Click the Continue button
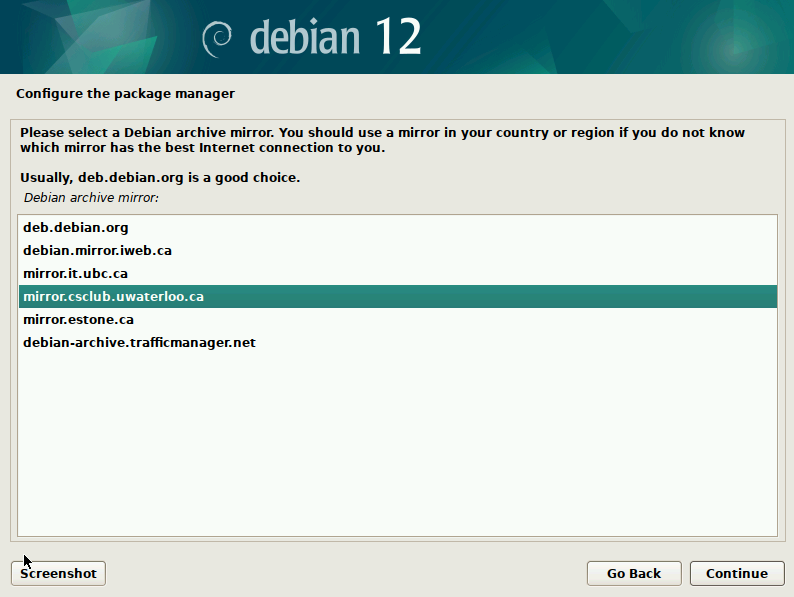Image resolution: width=794 pixels, height=597 pixels. [x=737, y=573]
